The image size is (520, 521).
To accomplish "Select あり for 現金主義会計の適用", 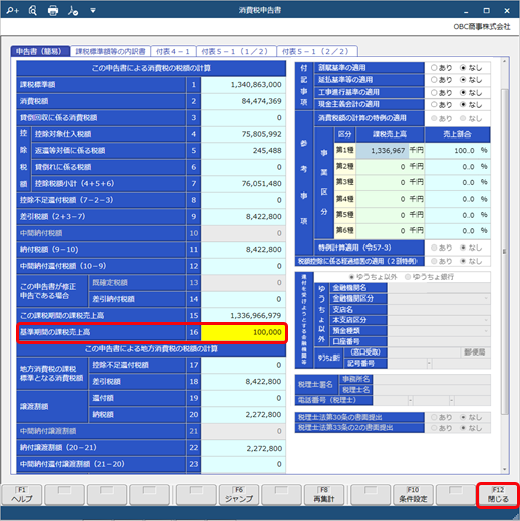I will tap(434, 104).
